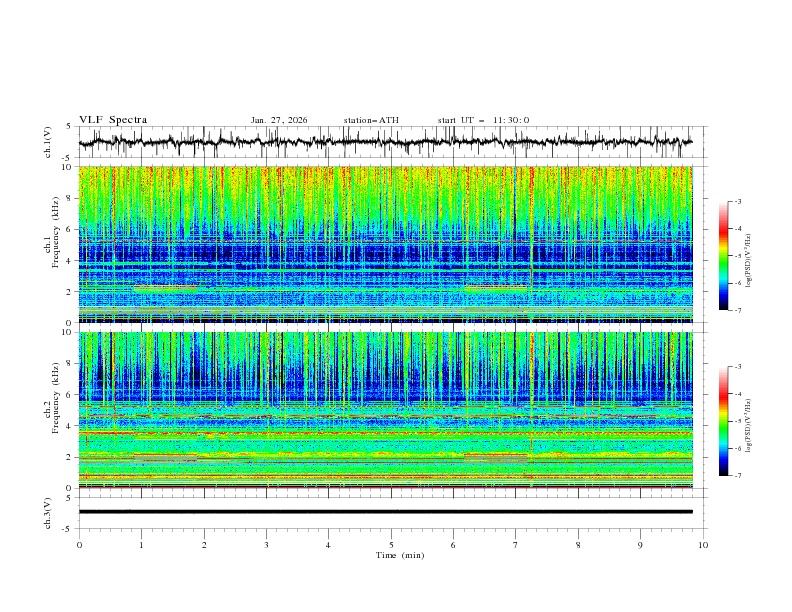Click tick "0" on the Time axis
Screen dimensions: 792x612
point(79,545)
